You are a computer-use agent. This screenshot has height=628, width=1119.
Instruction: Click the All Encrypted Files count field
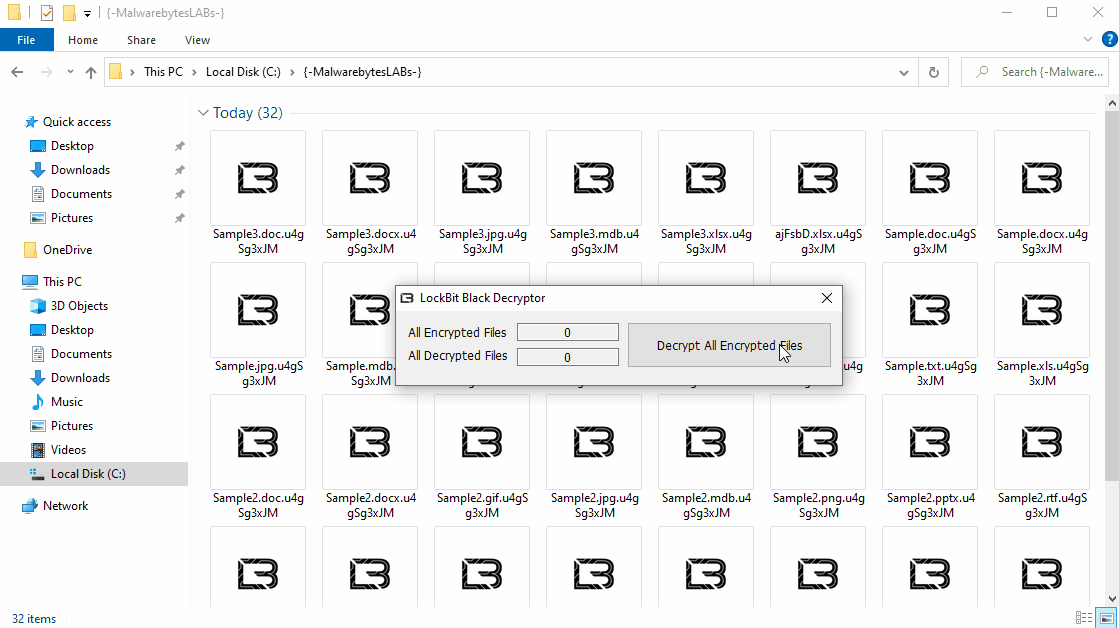[x=567, y=333]
